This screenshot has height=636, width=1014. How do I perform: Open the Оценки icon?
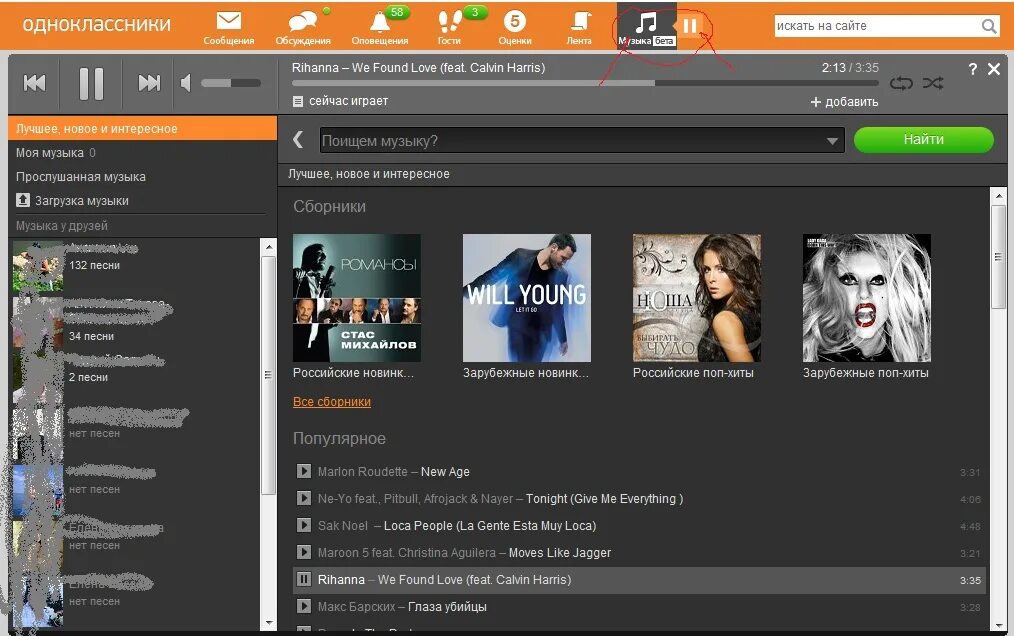pos(515,21)
